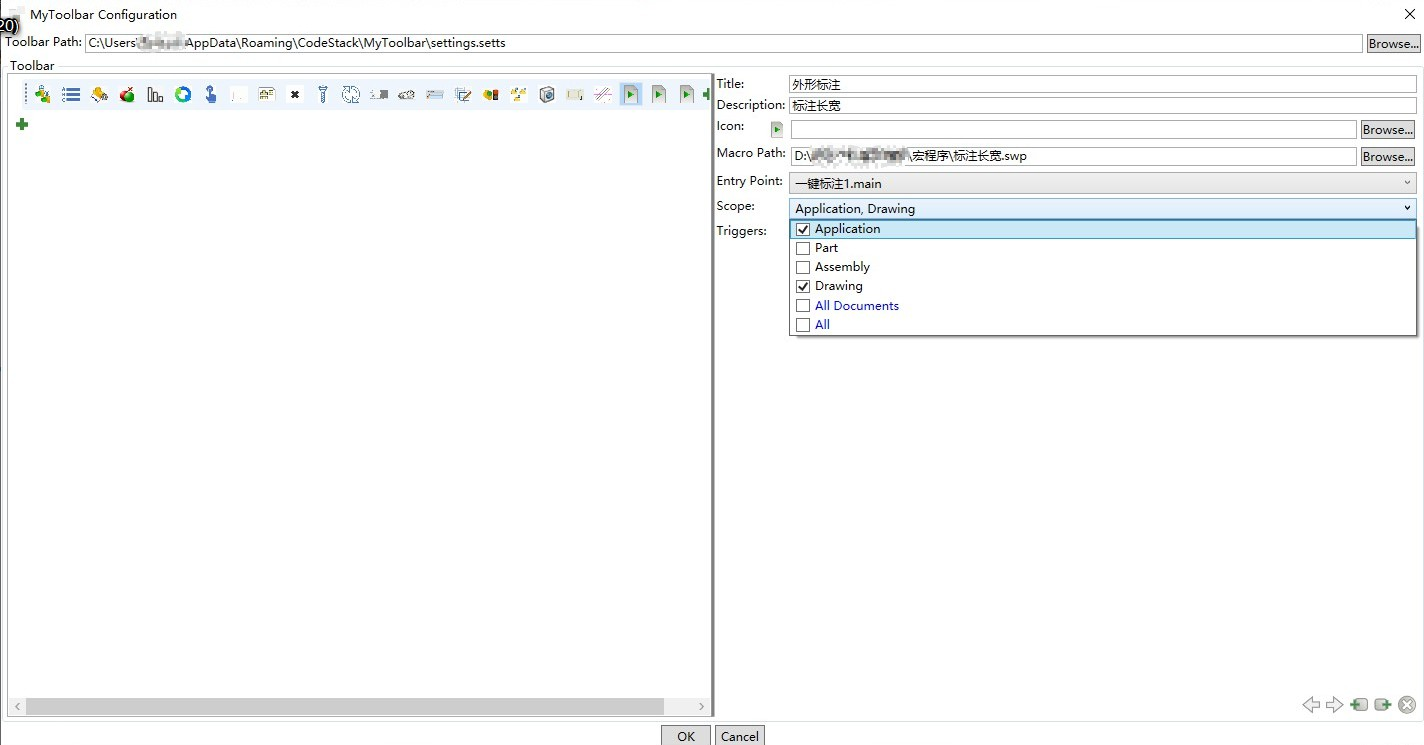Screen dimensions: 1424x745
Task: Click into the Title text field
Action: coord(1103,85)
